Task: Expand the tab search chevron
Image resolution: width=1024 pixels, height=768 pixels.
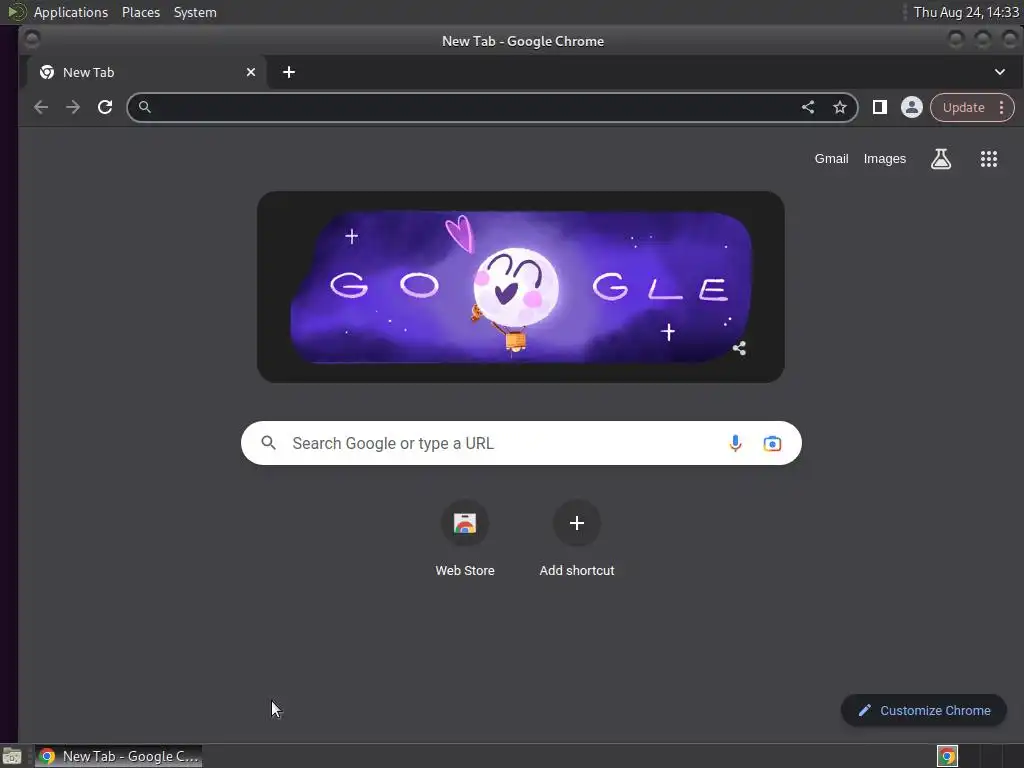Action: click(x=1000, y=72)
